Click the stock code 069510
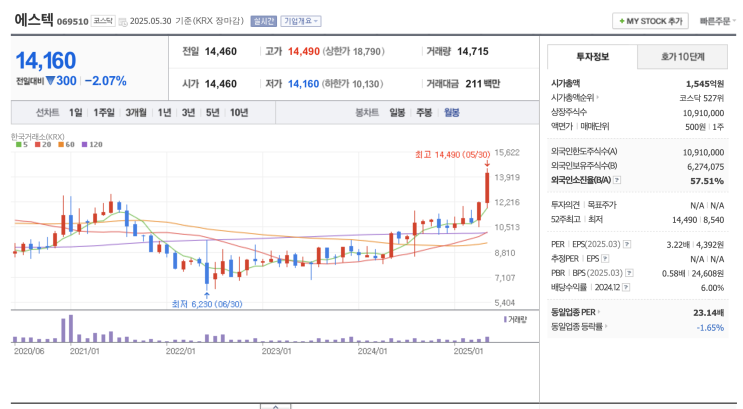743x409 pixels. (x=72, y=22)
